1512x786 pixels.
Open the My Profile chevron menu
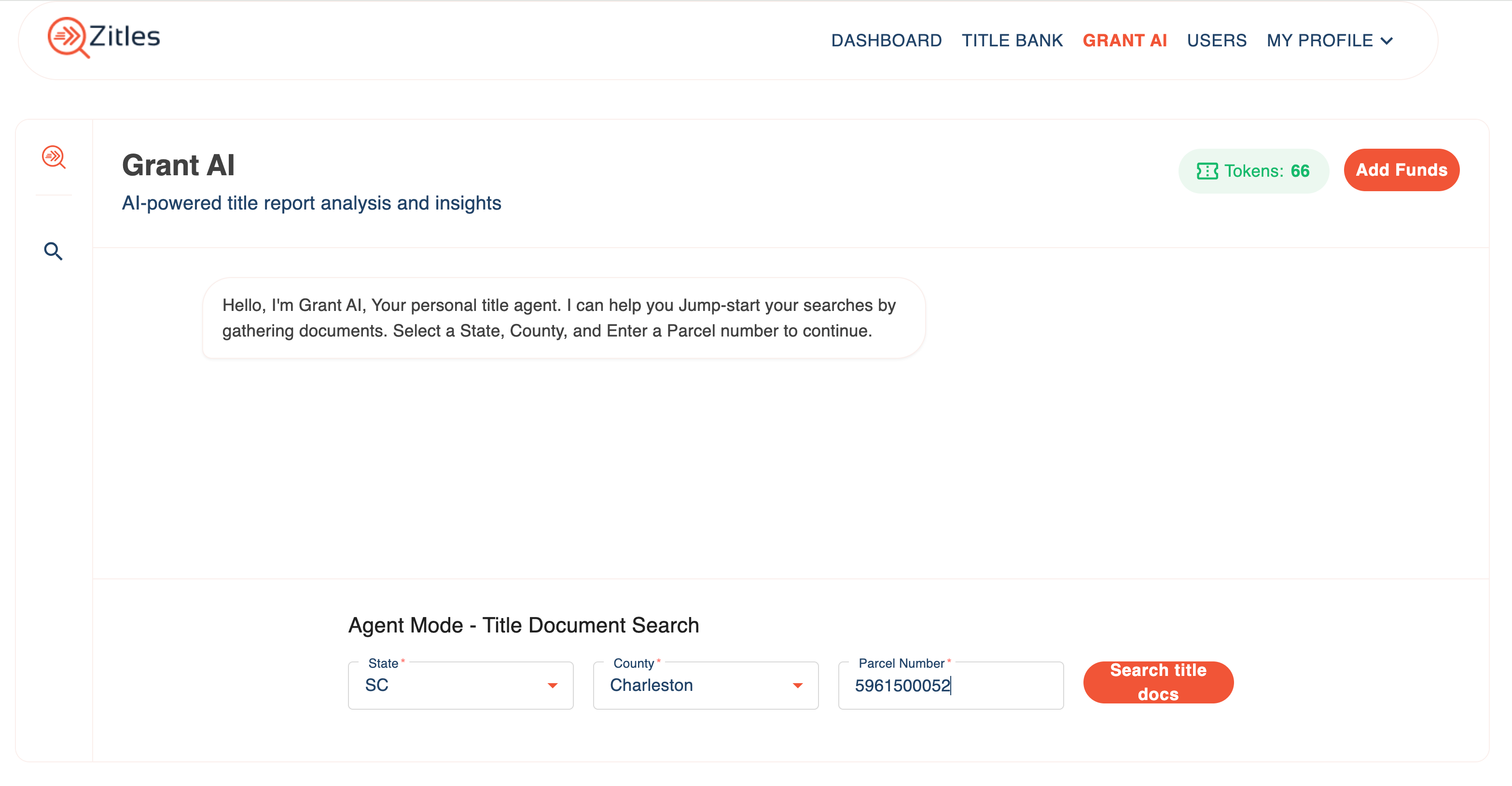coord(1387,41)
